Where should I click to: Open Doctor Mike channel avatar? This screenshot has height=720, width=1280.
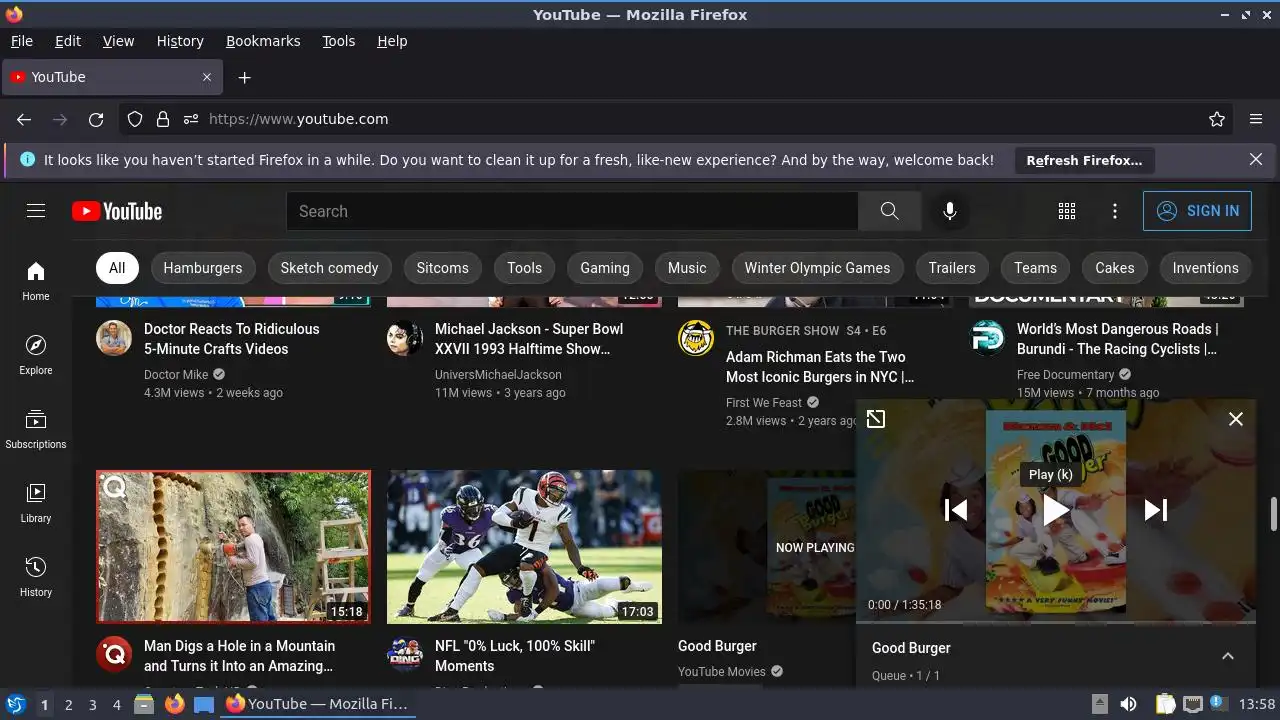114,338
